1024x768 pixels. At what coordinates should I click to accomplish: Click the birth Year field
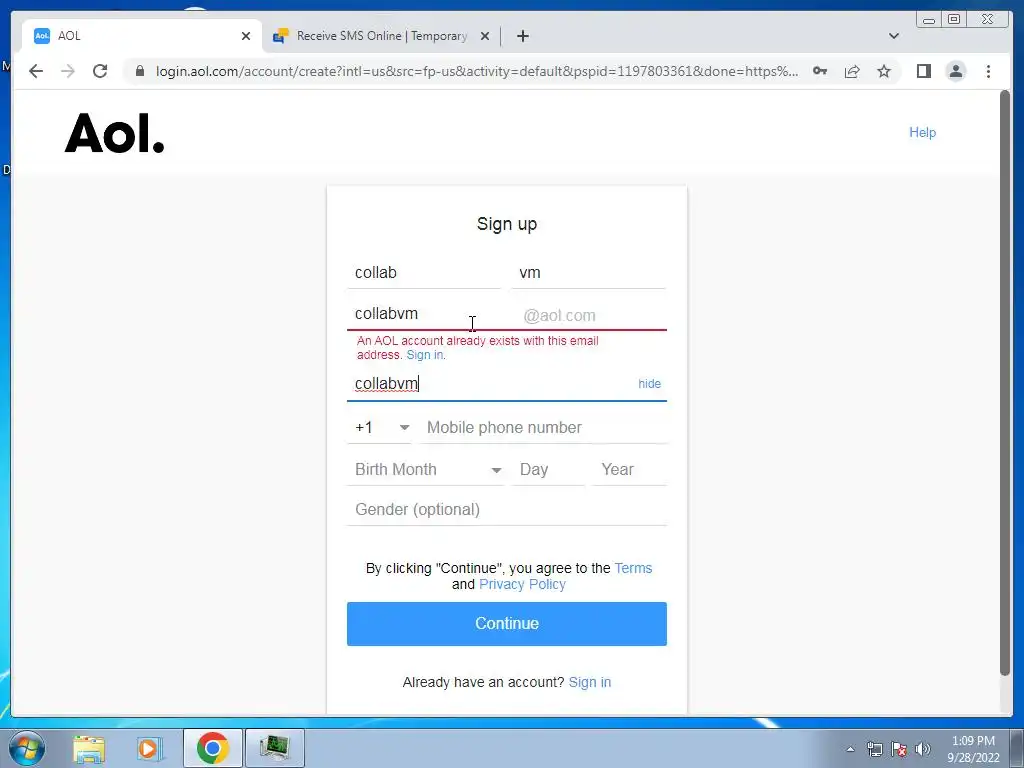click(x=630, y=470)
